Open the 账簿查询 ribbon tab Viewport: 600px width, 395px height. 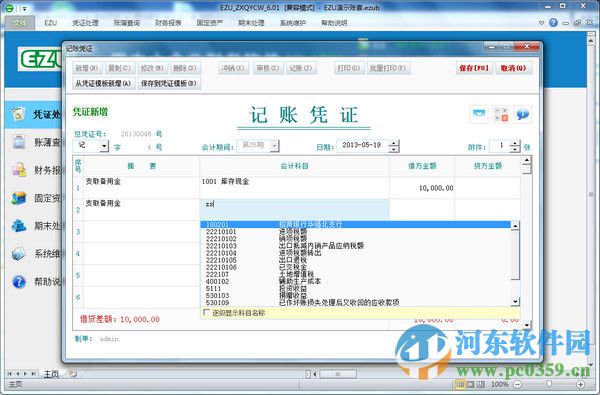(127, 23)
